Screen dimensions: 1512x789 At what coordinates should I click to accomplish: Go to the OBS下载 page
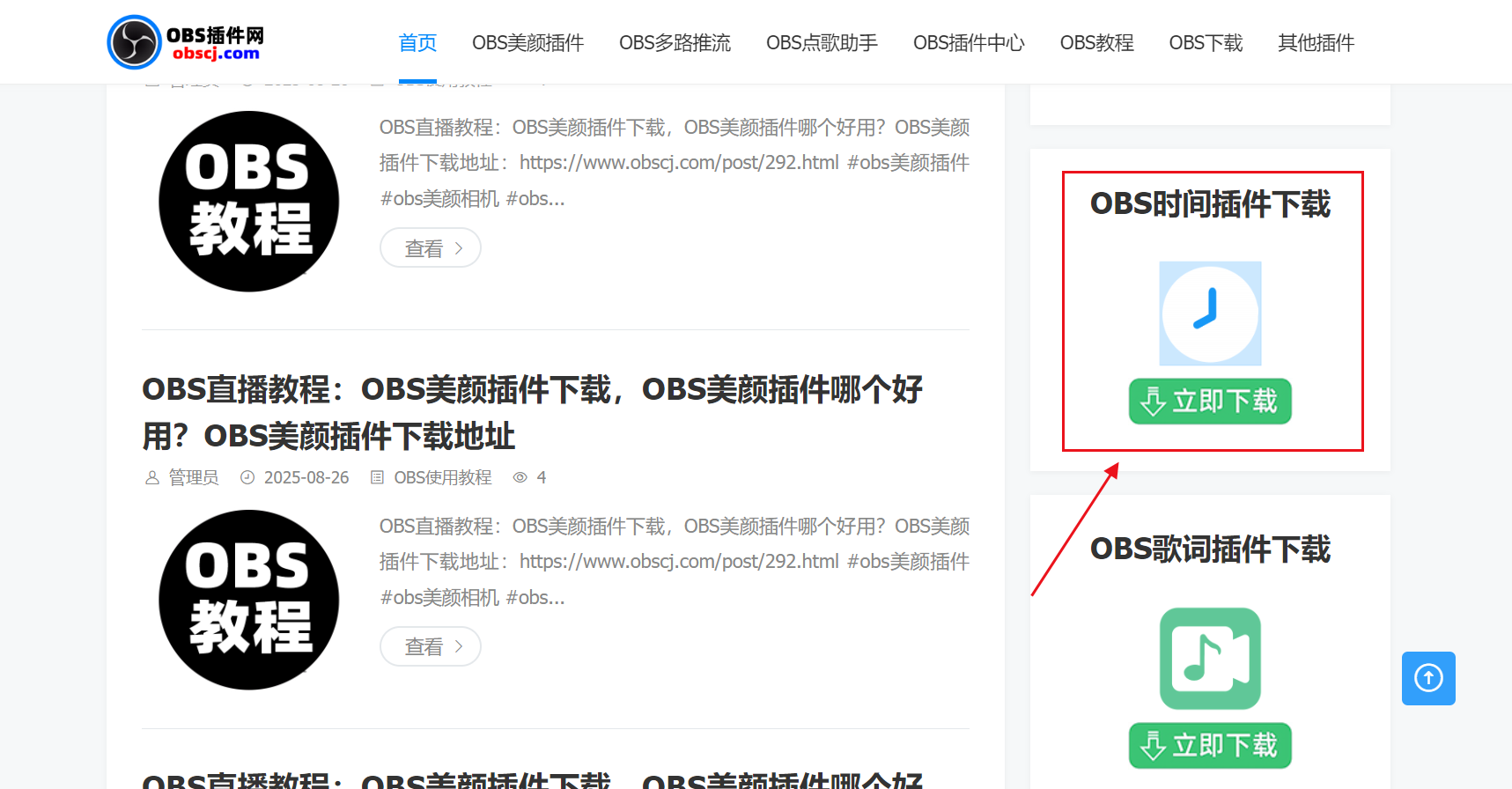(x=1206, y=42)
